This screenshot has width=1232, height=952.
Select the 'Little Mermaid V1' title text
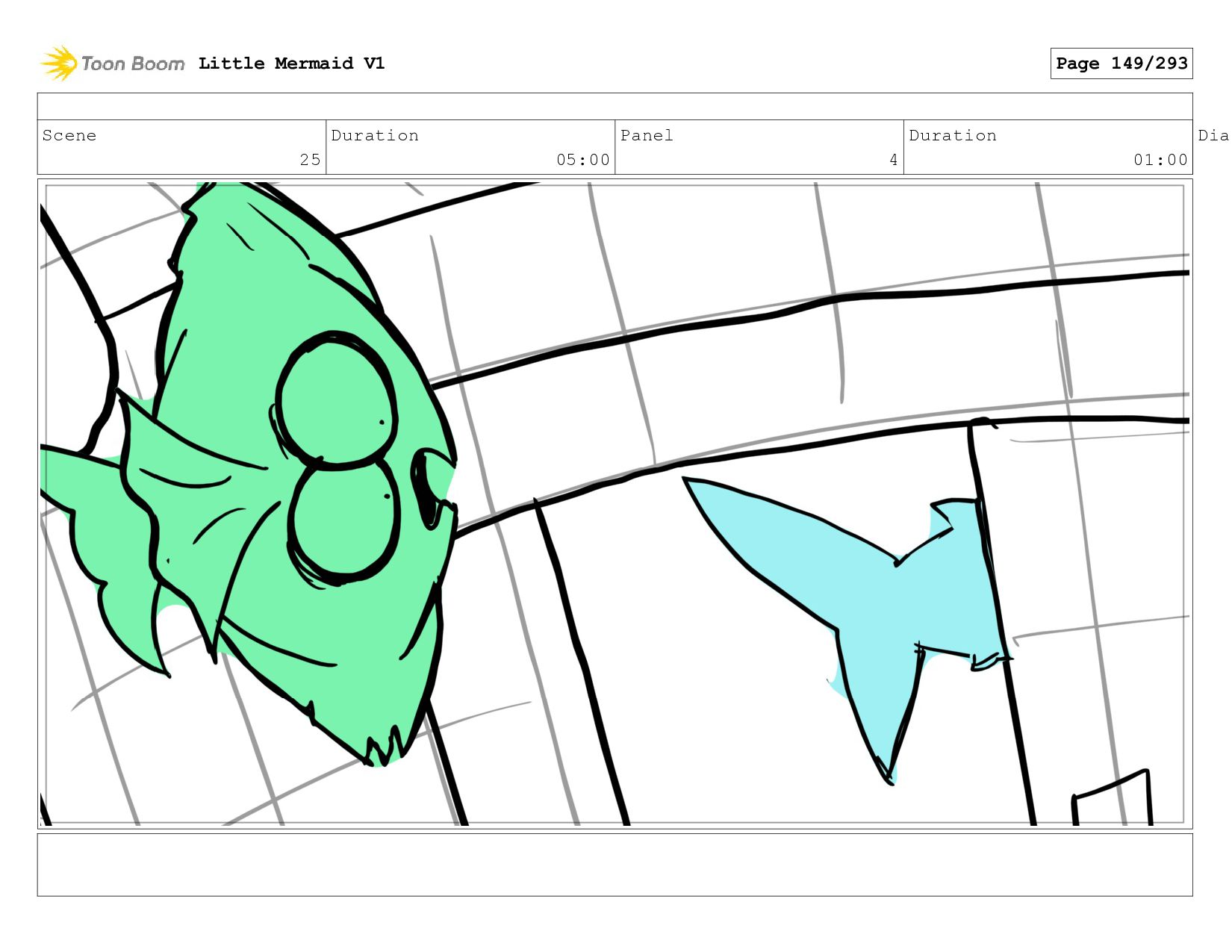292,63
